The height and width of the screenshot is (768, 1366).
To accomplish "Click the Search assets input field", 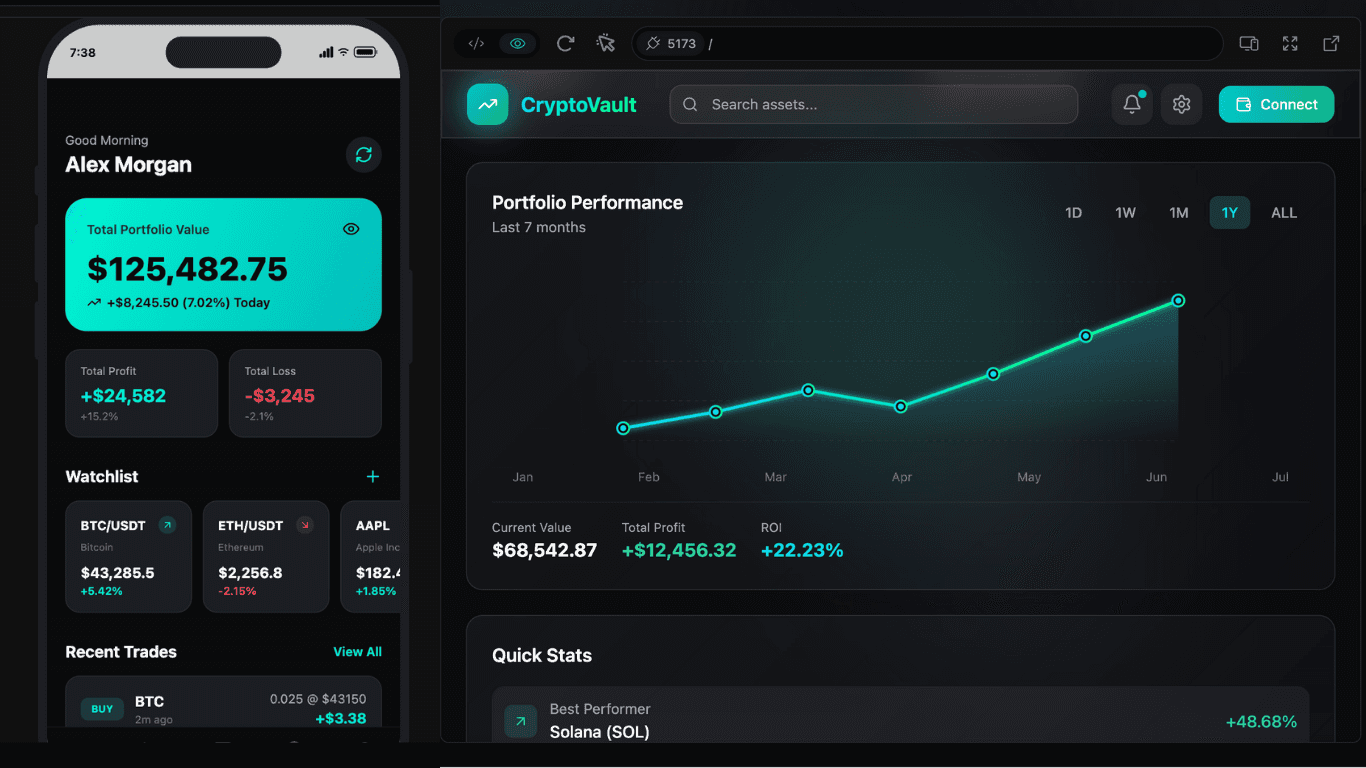I will pos(873,104).
